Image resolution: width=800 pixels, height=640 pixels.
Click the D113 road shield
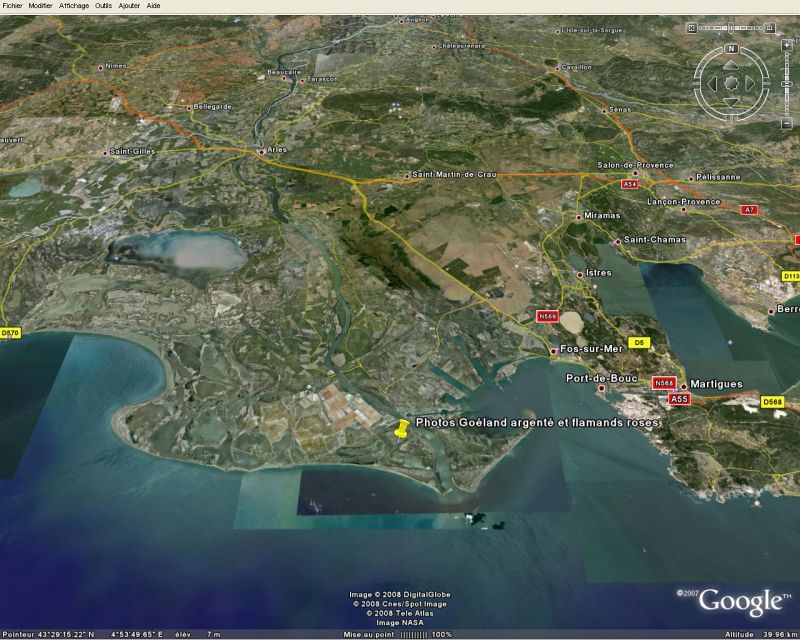pos(791,276)
